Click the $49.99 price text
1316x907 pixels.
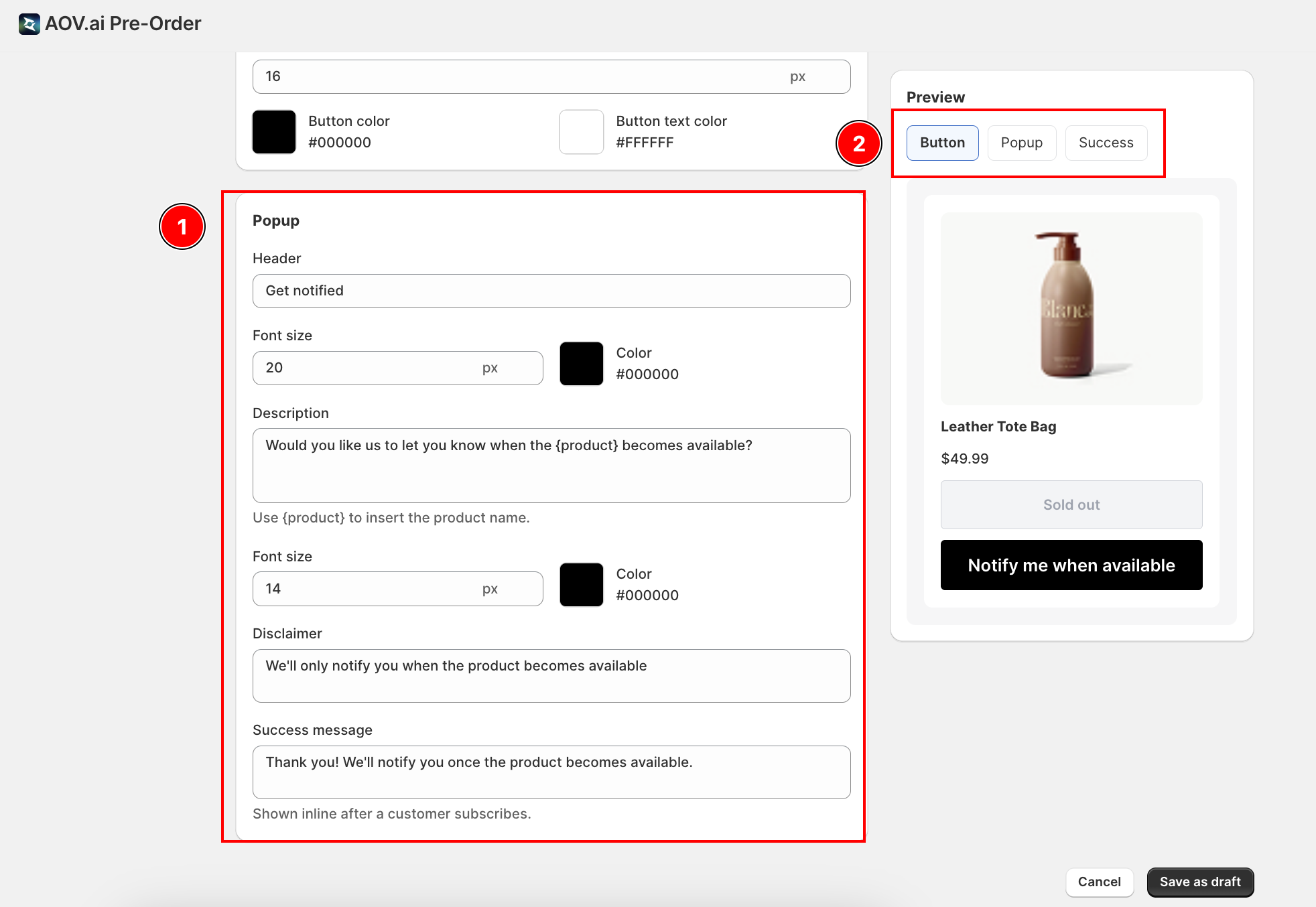(x=964, y=459)
